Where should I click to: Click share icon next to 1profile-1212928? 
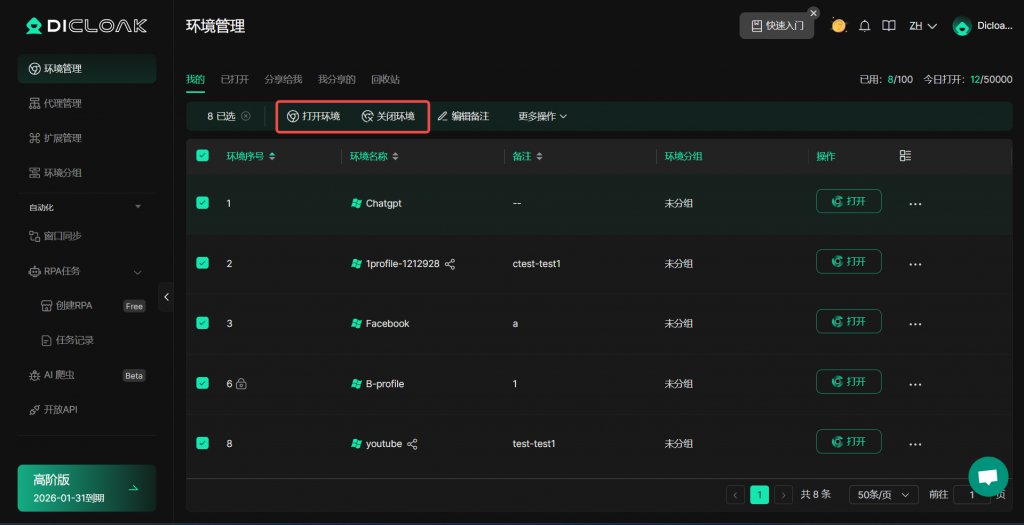[450, 264]
